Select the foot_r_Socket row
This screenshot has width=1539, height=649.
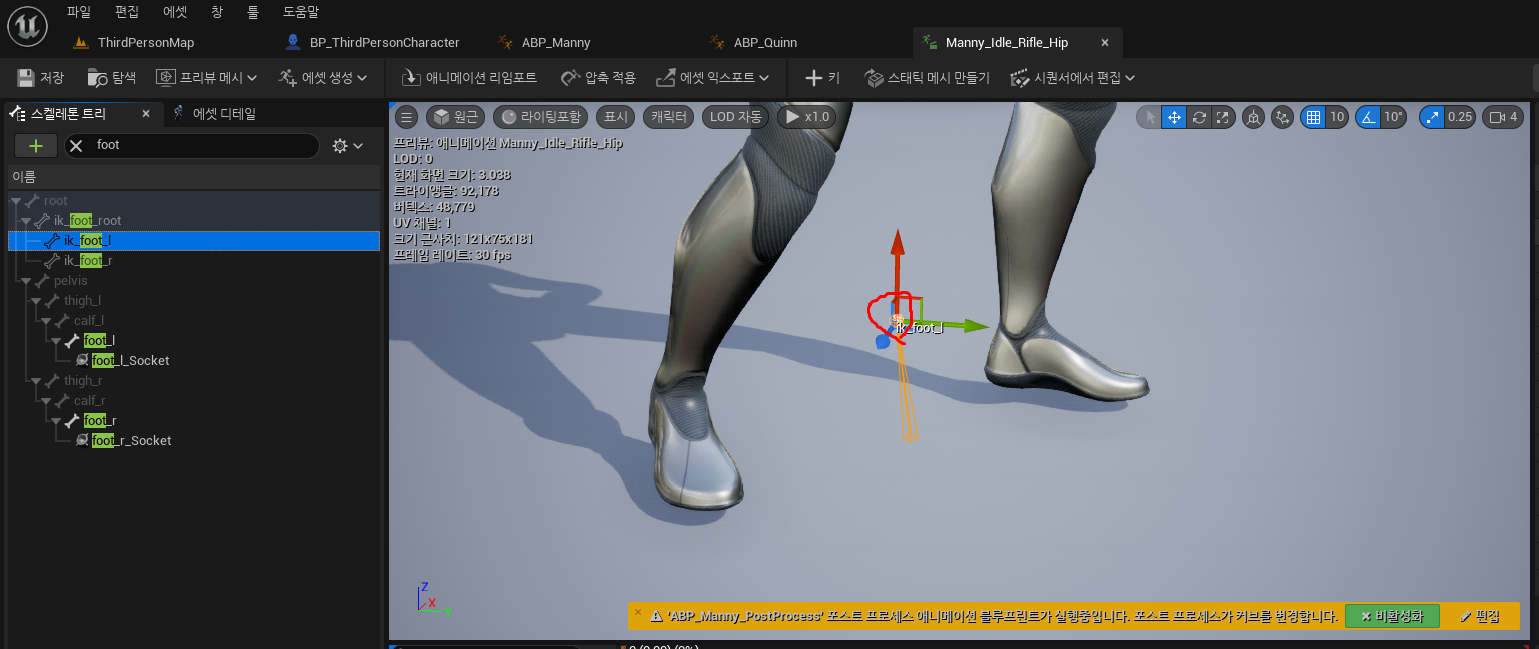pyautogui.click(x=193, y=440)
